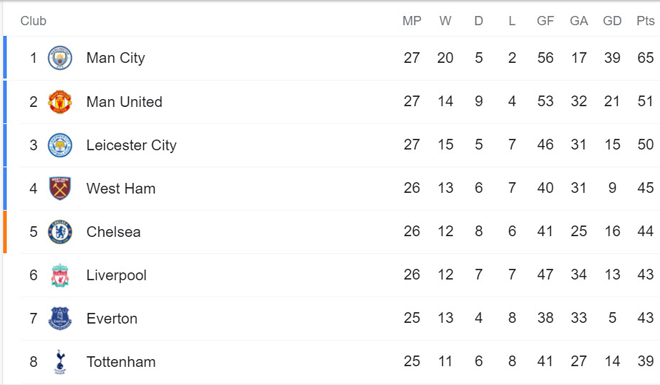This screenshot has width=660, height=385.
Task: Select the West Ham team name
Action: click(x=121, y=189)
